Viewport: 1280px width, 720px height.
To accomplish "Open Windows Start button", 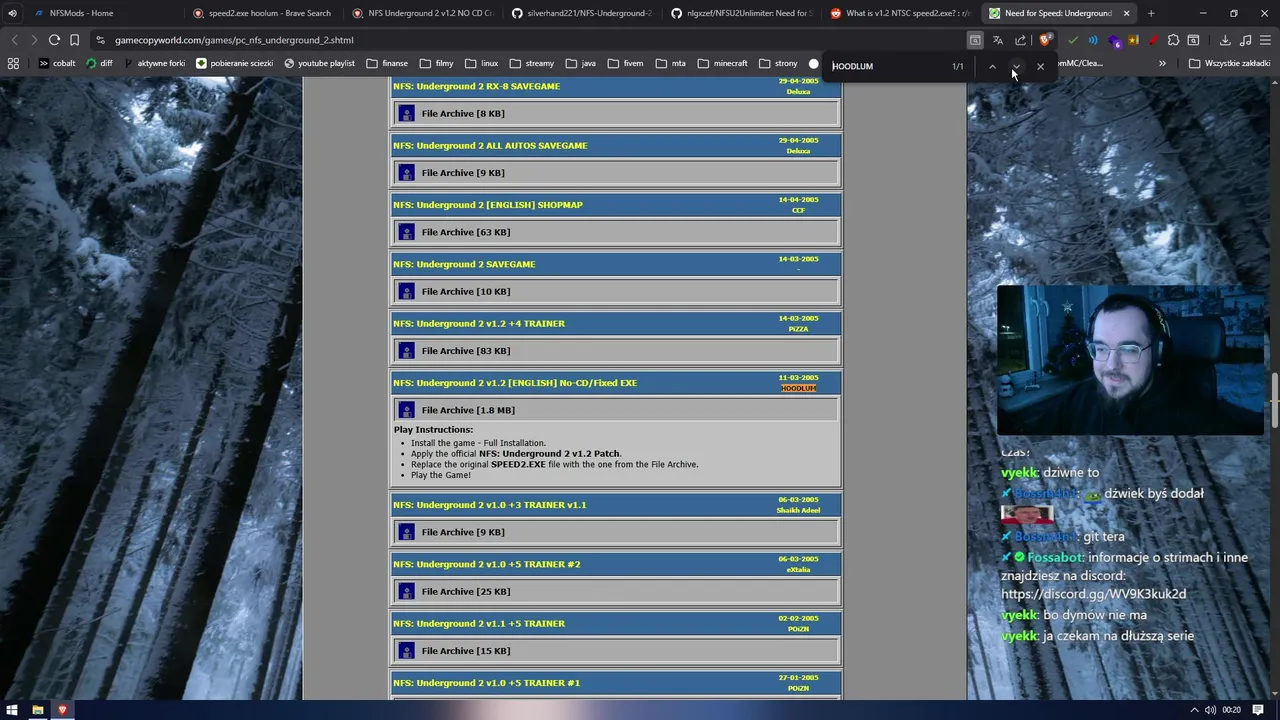I will point(12,710).
